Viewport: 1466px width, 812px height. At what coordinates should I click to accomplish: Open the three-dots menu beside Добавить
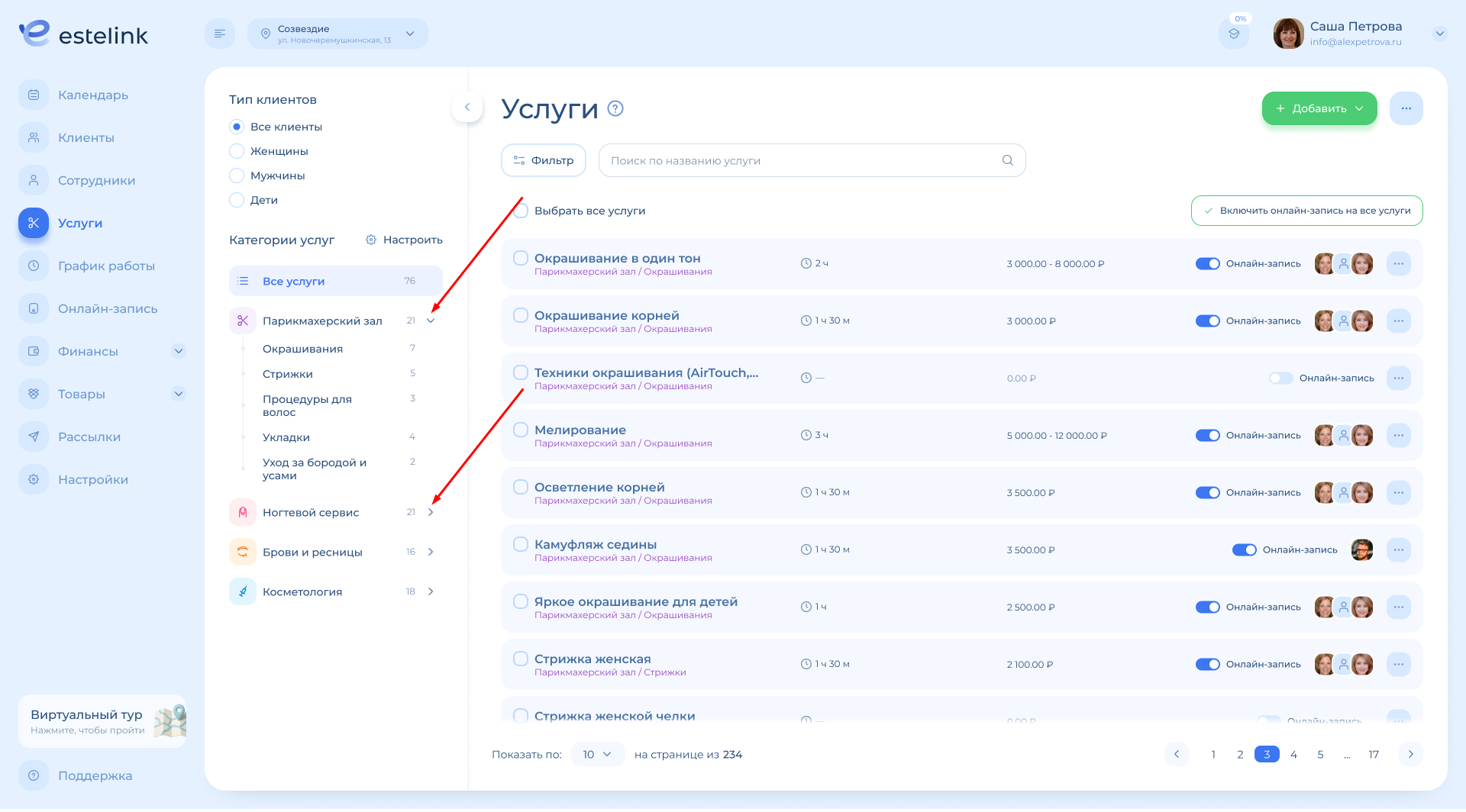click(1406, 108)
